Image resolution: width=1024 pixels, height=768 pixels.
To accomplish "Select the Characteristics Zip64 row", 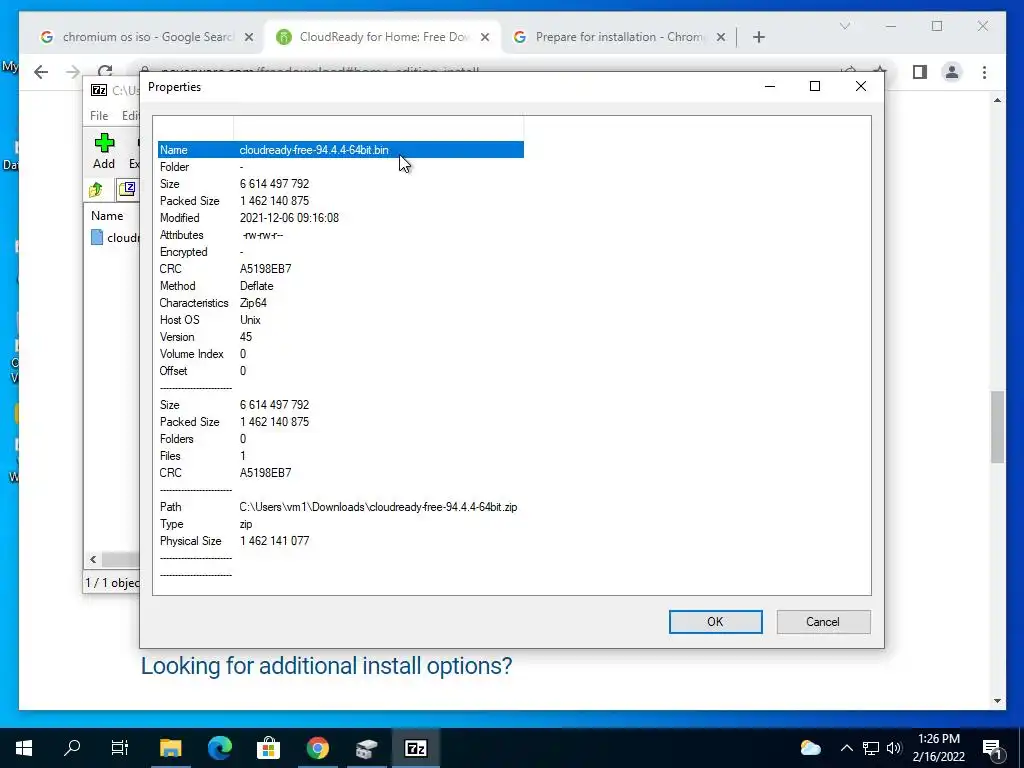I will tap(340, 302).
